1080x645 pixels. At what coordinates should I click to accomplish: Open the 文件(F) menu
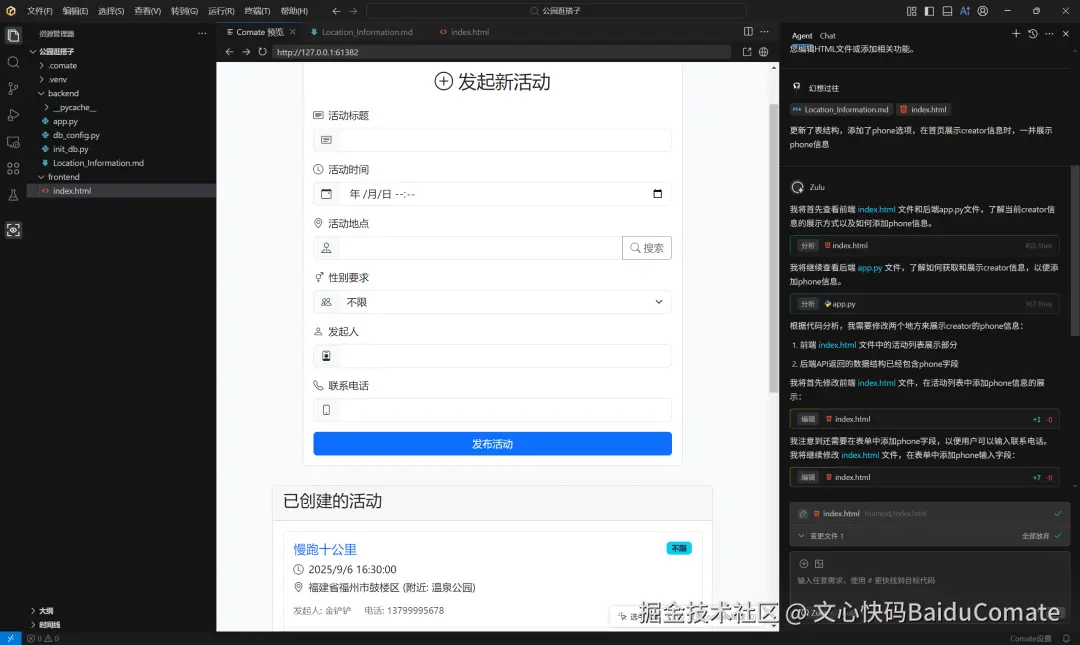click(x=39, y=11)
